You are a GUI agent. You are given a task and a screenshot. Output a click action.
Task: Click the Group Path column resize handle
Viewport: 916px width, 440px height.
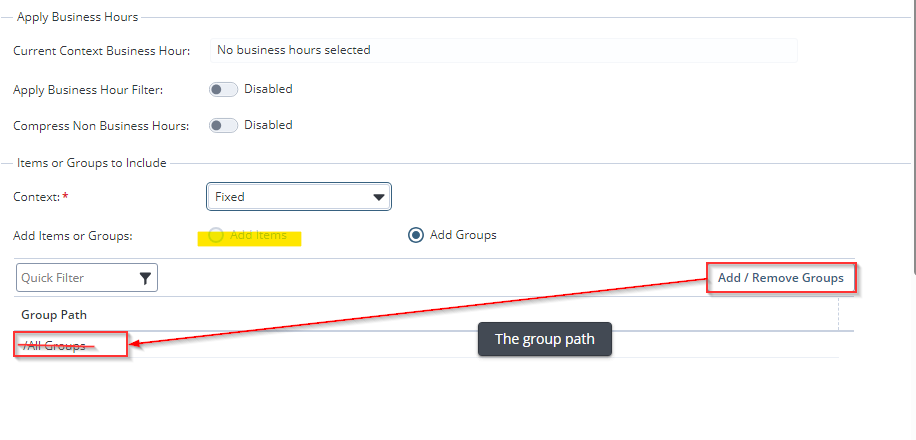click(x=838, y=314)
